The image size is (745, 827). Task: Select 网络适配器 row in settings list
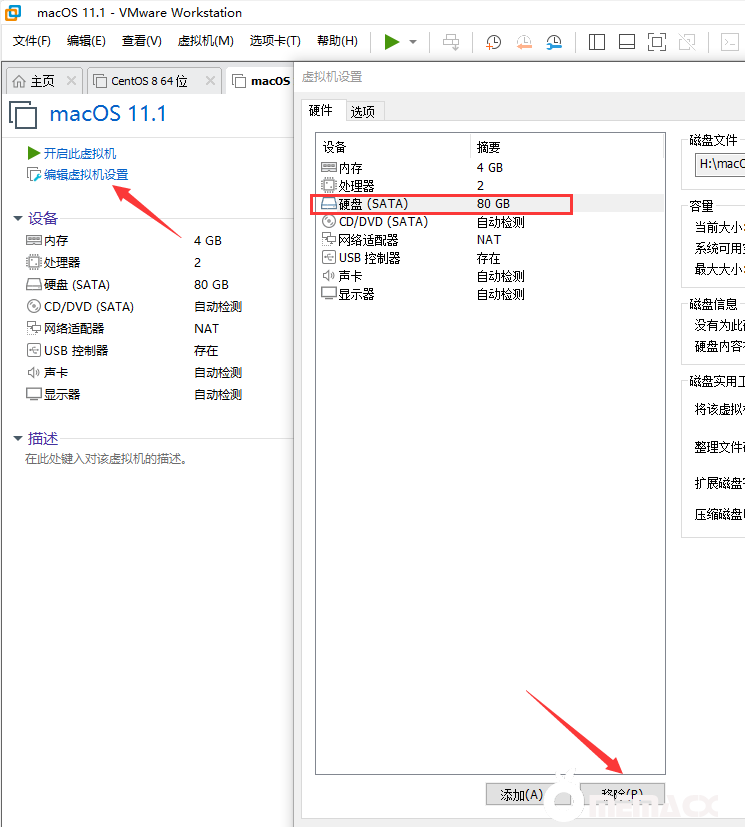(489, 240)
